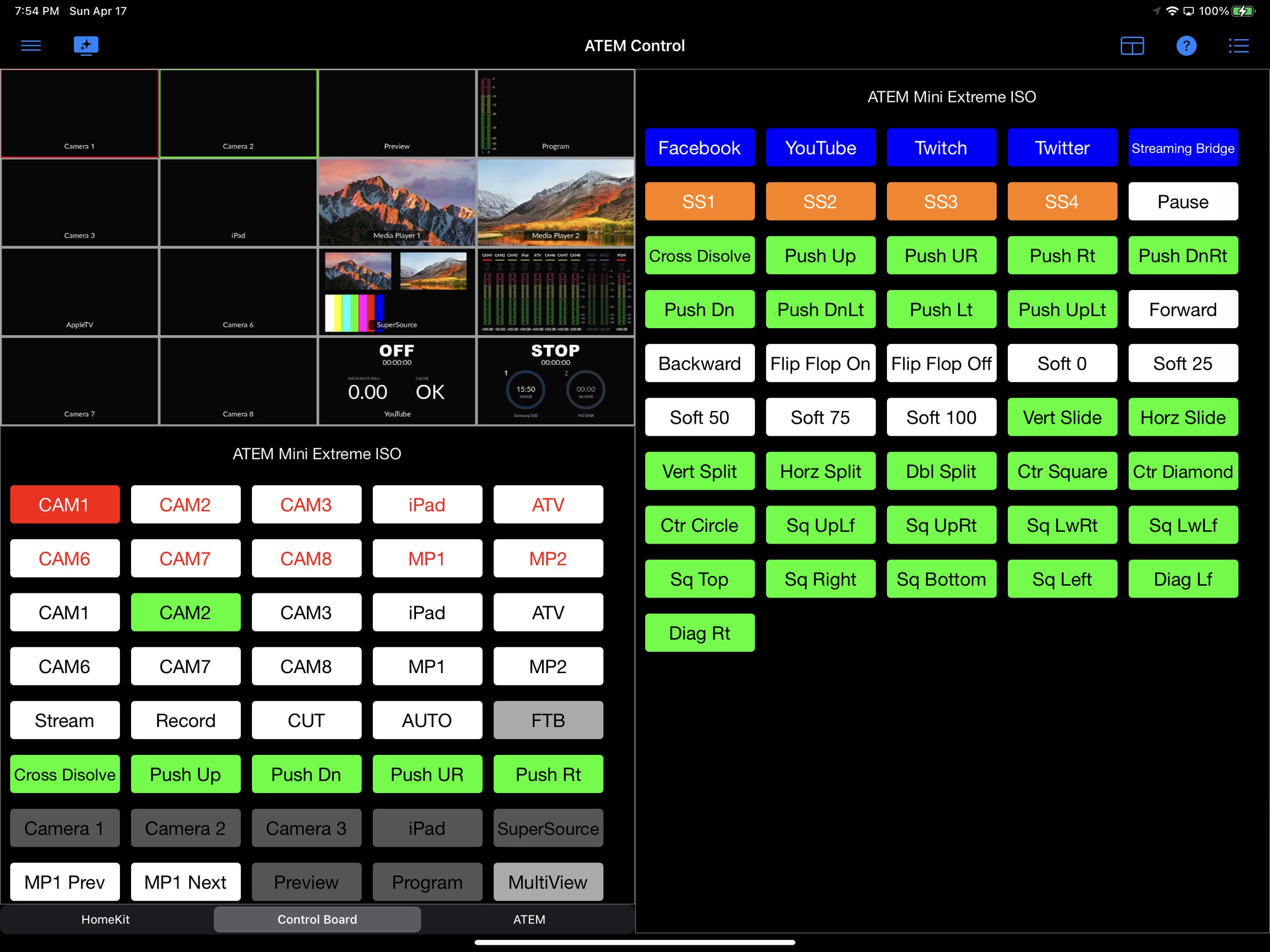Select the SS1 SuperSource preset
Viewport: 1270px width, 952px height.
click(x=700, y=202)
